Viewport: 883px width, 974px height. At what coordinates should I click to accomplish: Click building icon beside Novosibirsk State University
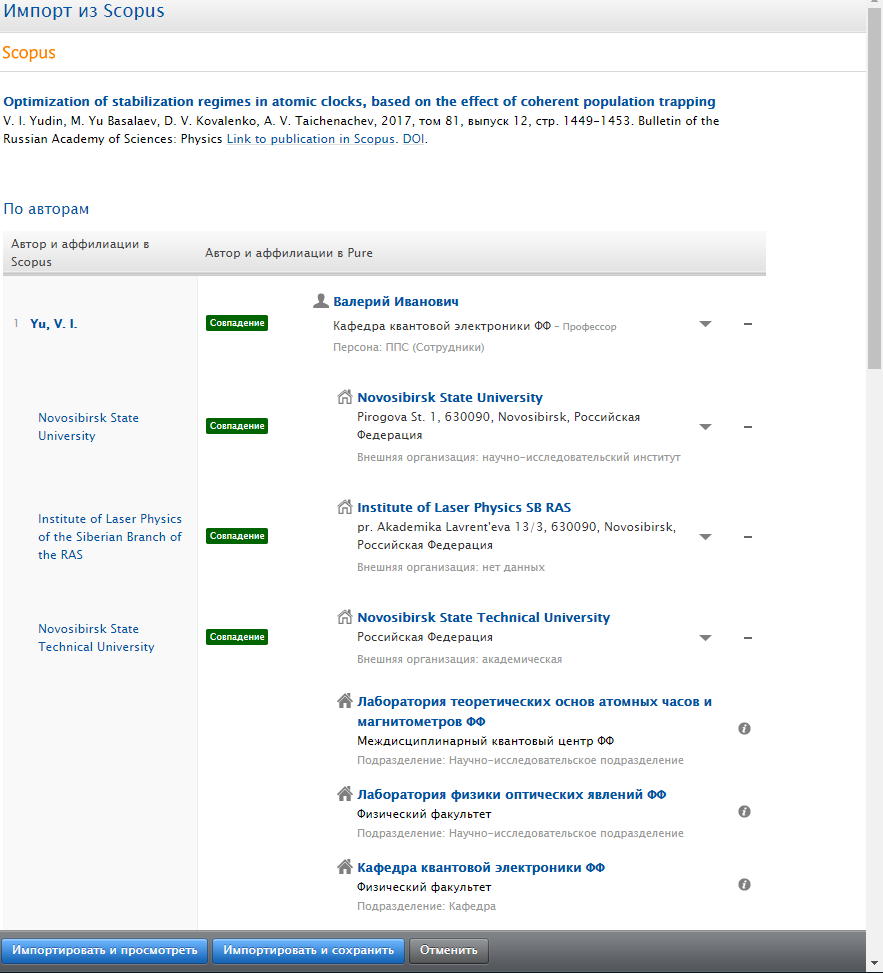coord(345,397)
